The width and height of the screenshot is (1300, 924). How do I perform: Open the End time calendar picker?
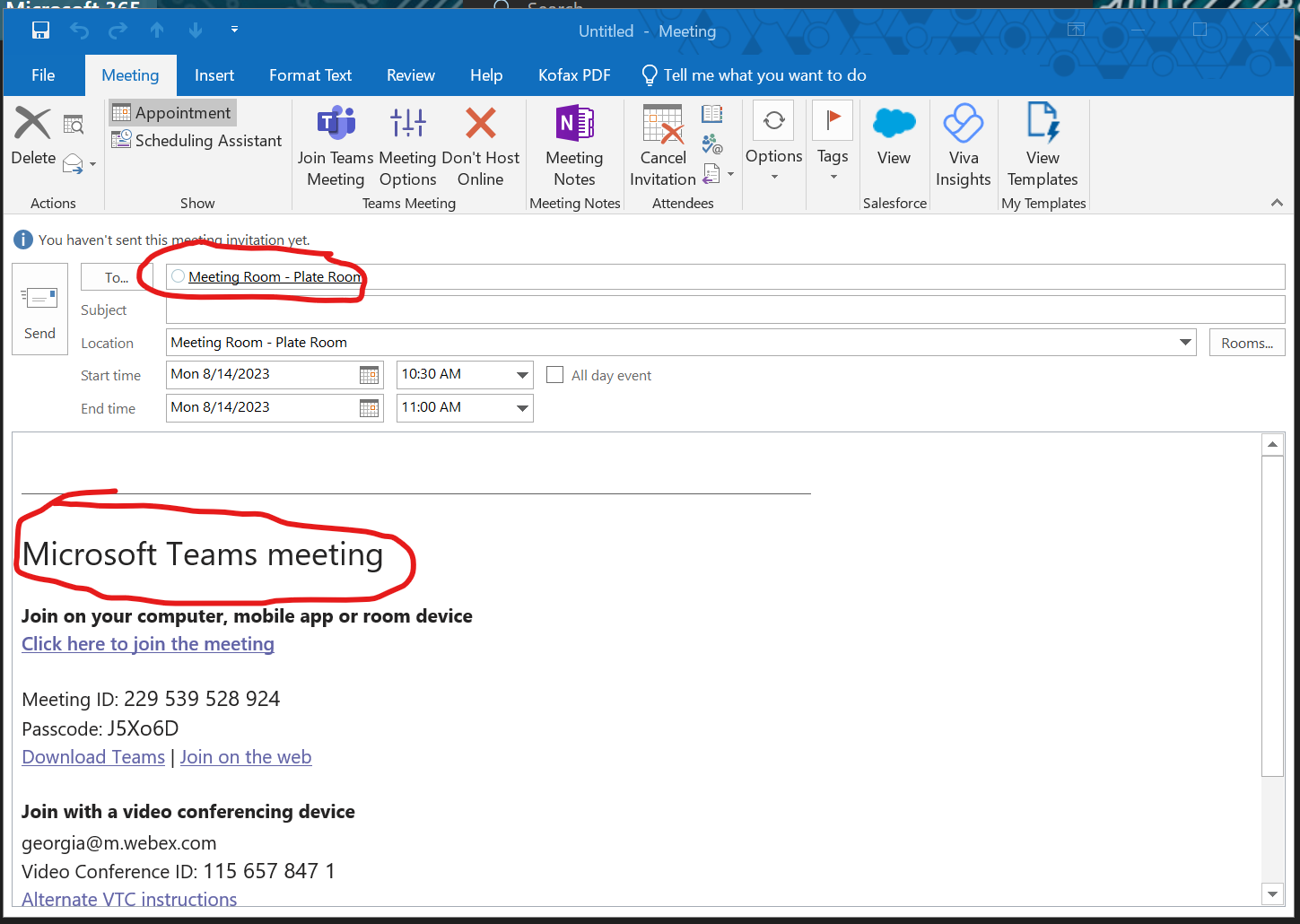(x=369, y=408)
